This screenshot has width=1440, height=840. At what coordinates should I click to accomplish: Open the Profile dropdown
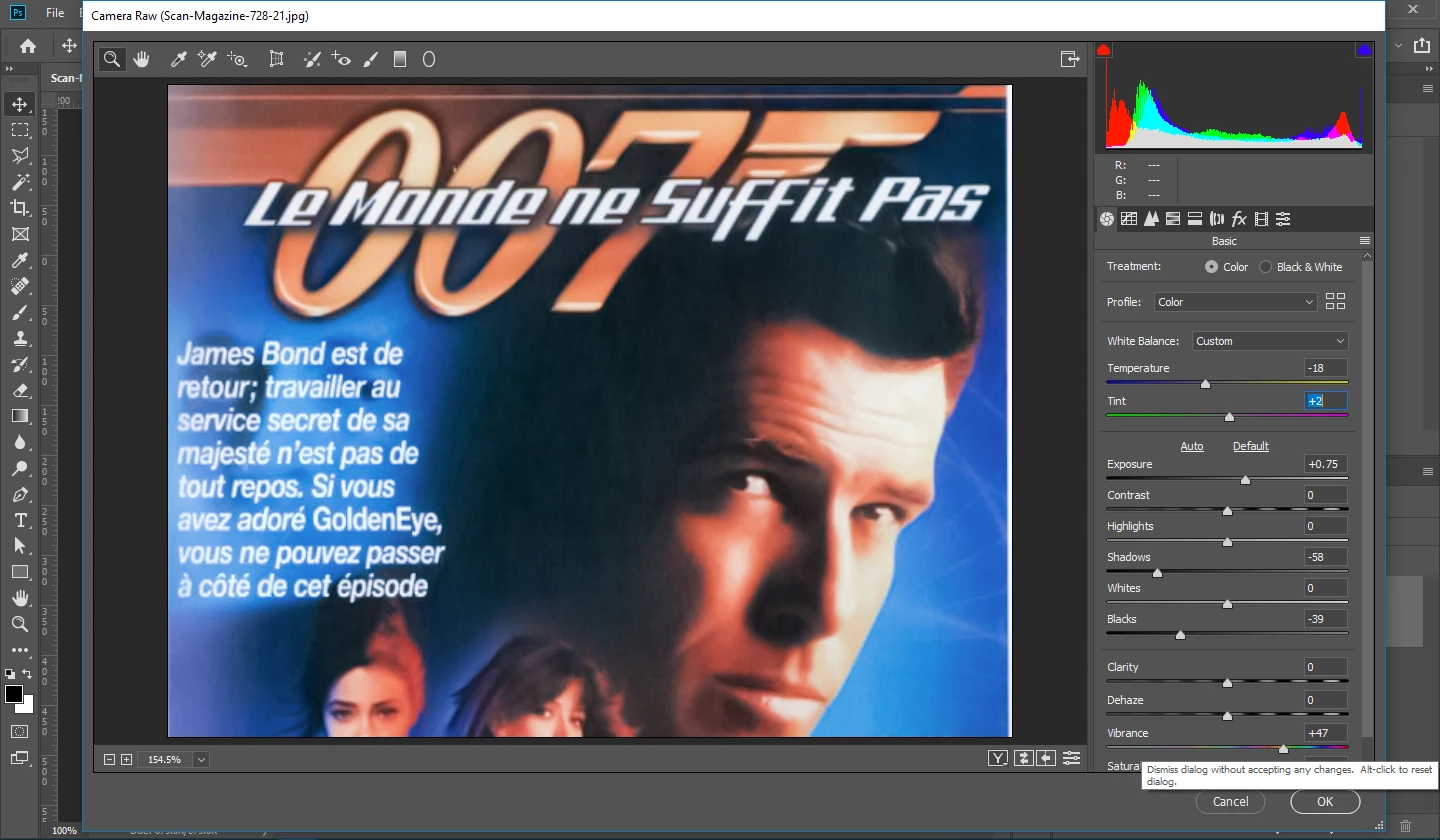[1235, 302]
